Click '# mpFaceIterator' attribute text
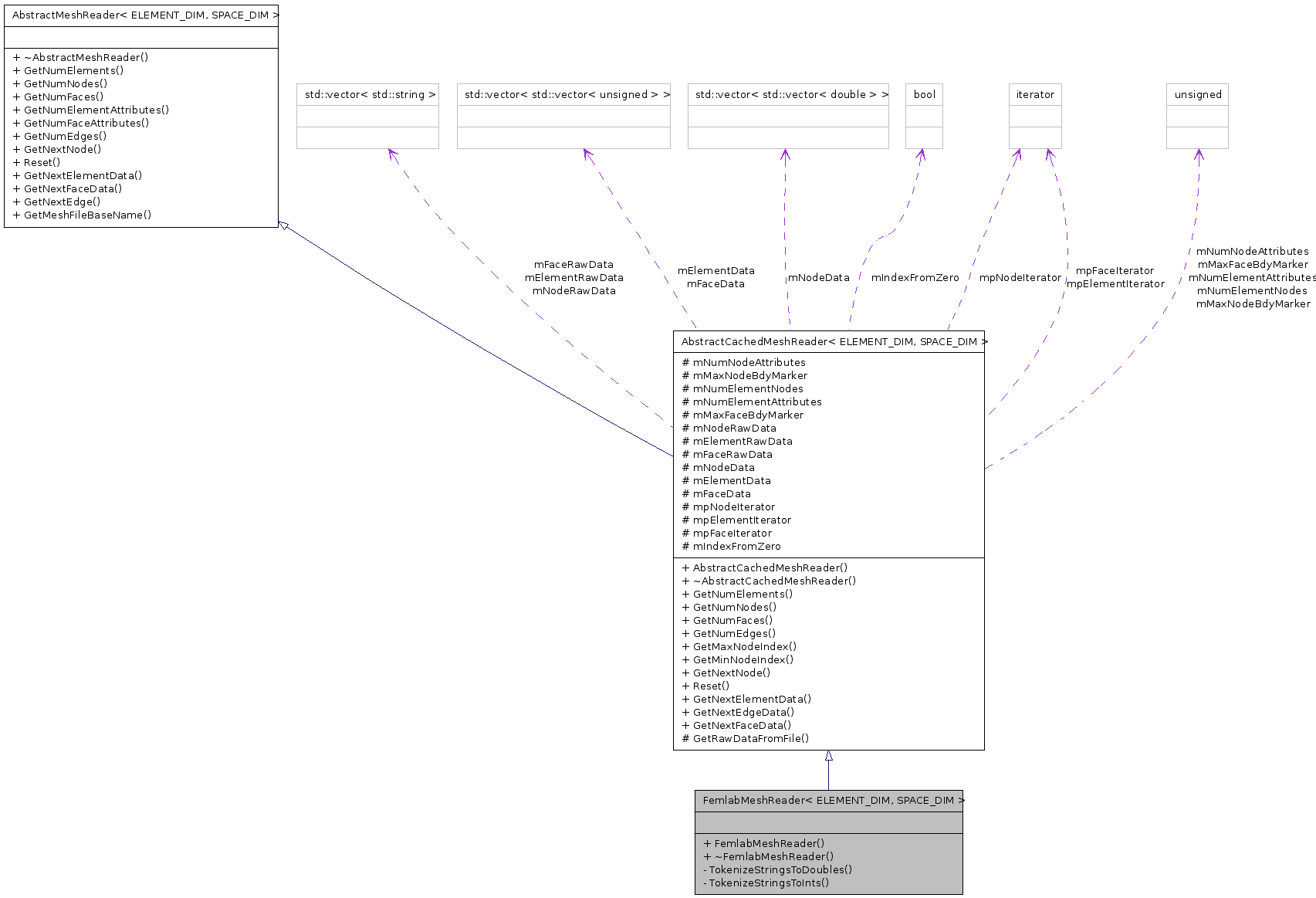Image resolution: width=1316 pixels, height=898 pixels. pyautogui.click(x=727, y=533)
